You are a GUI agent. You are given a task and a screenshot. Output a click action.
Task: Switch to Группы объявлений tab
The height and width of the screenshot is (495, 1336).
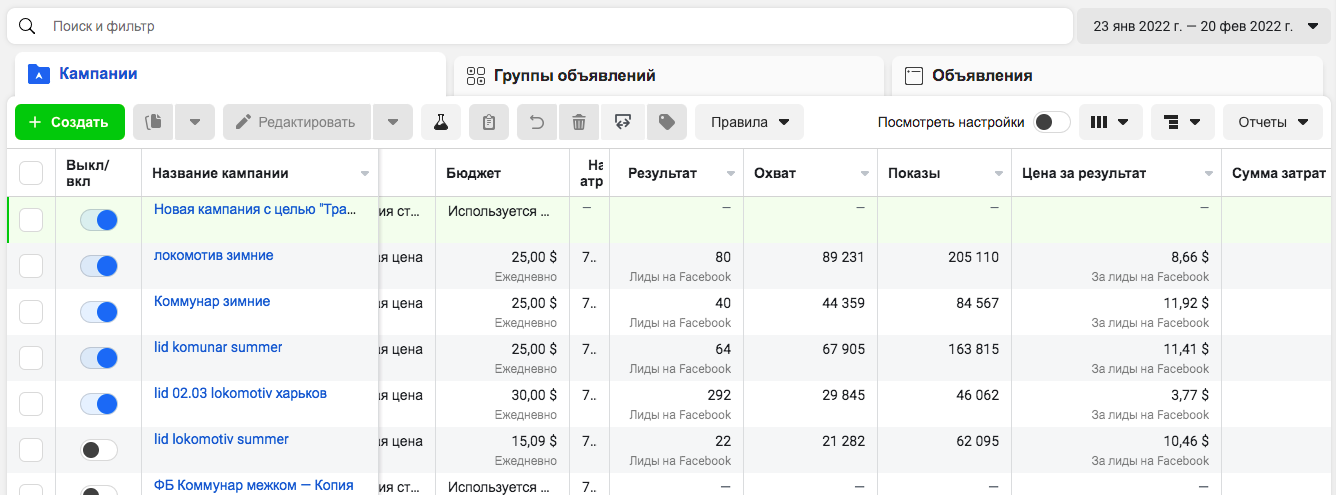point(669,75)
